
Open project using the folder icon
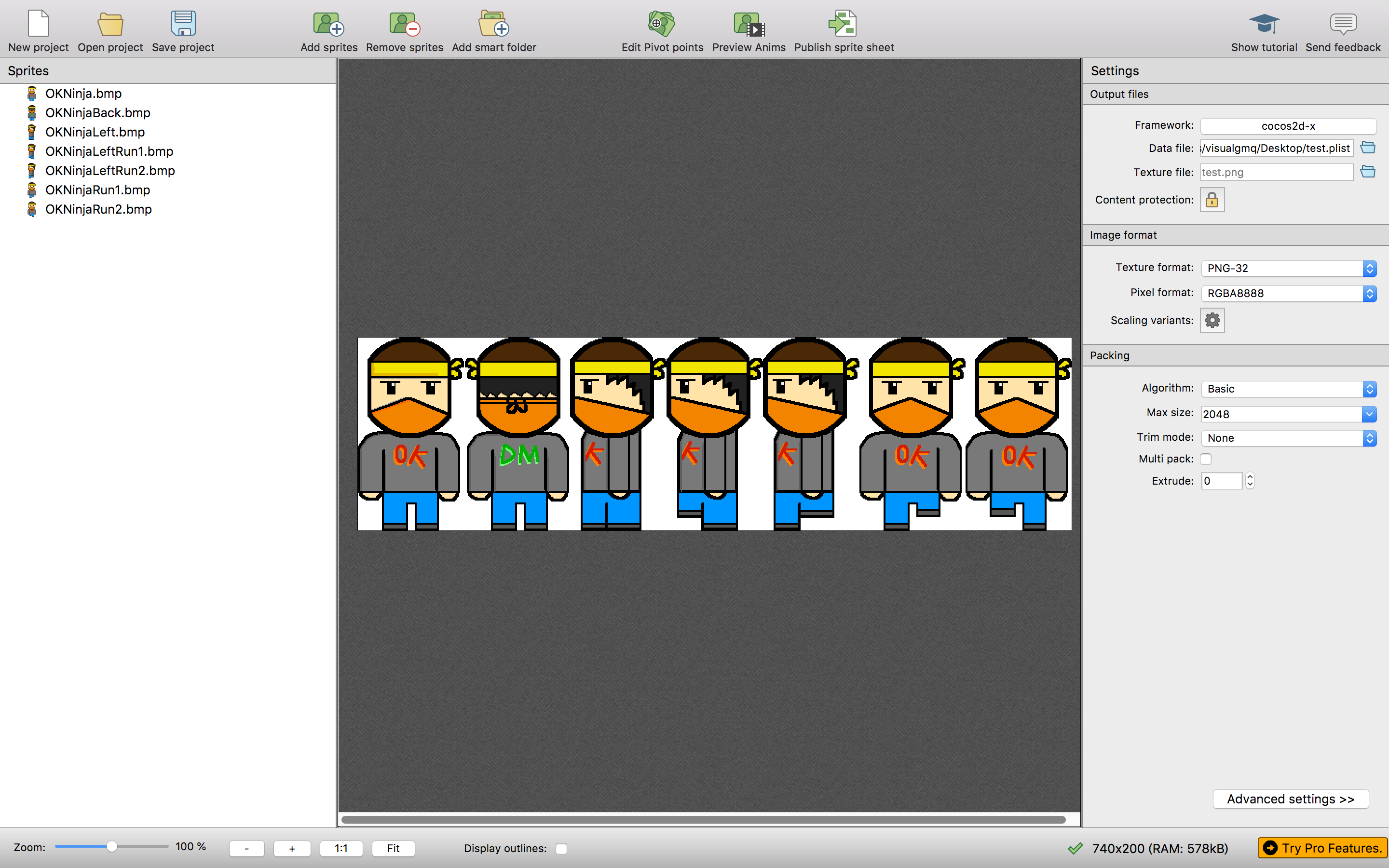110,24
